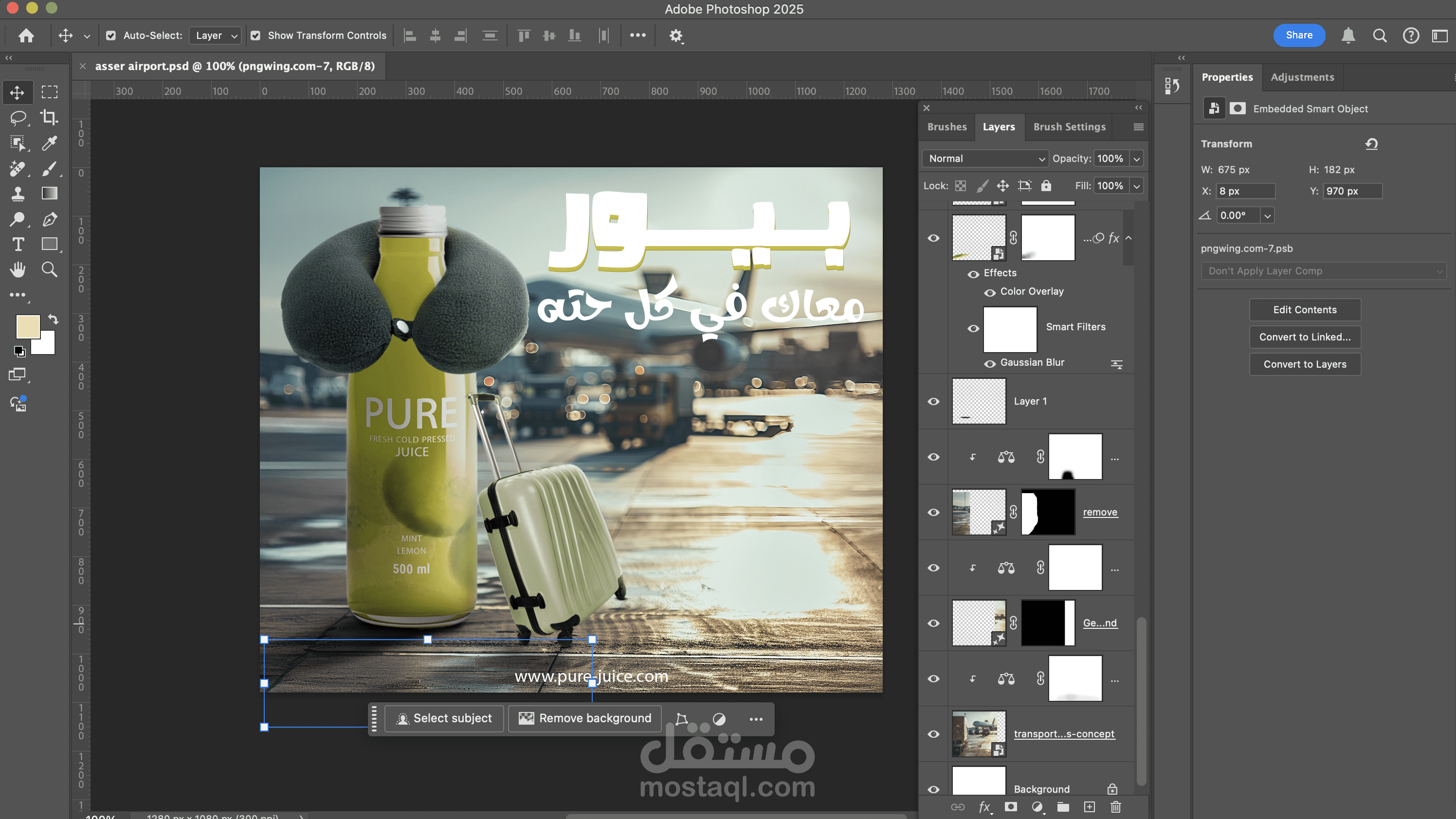
Task: Click the Edit Contents button
Action: coord(1305,309)
